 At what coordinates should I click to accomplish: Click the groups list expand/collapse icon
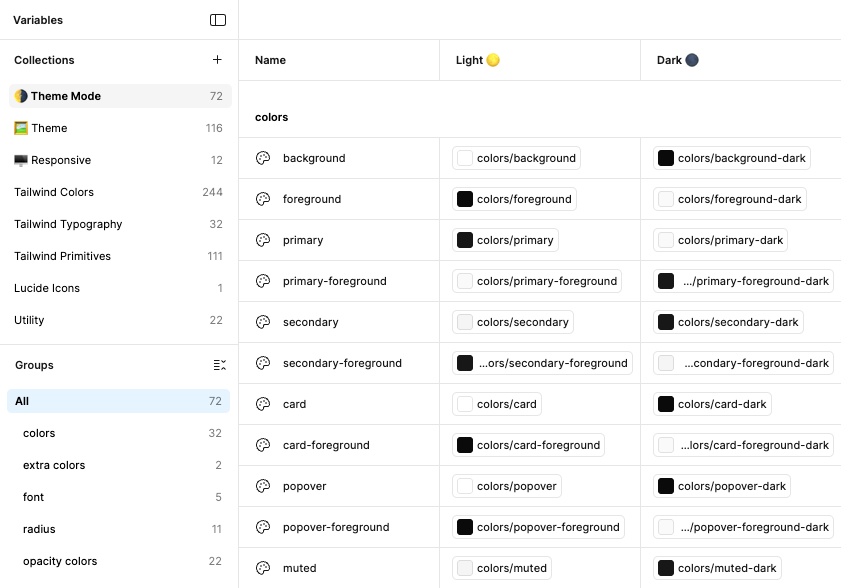pyautogui.click(x=220, y=365)
